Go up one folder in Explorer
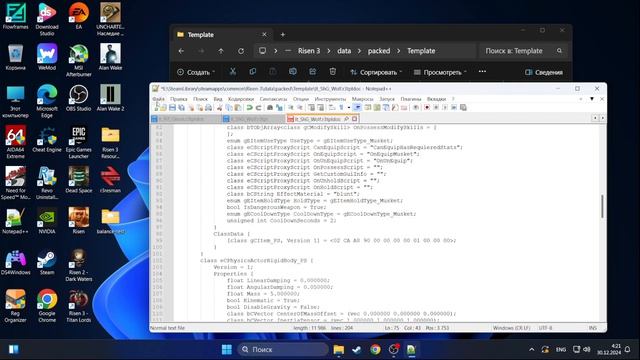 pyautogui.click(x=221, y=51)
